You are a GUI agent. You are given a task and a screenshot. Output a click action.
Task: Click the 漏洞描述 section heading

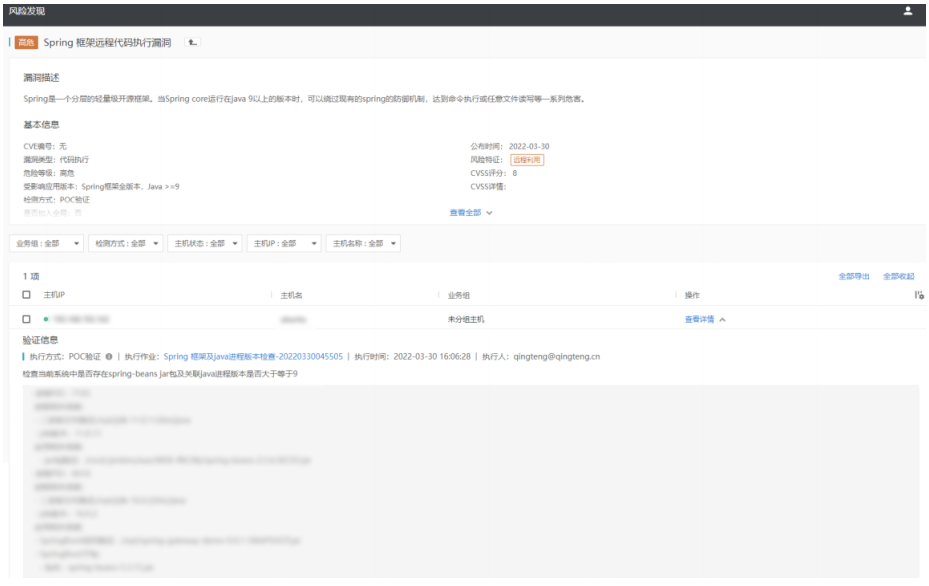[41, 78]
